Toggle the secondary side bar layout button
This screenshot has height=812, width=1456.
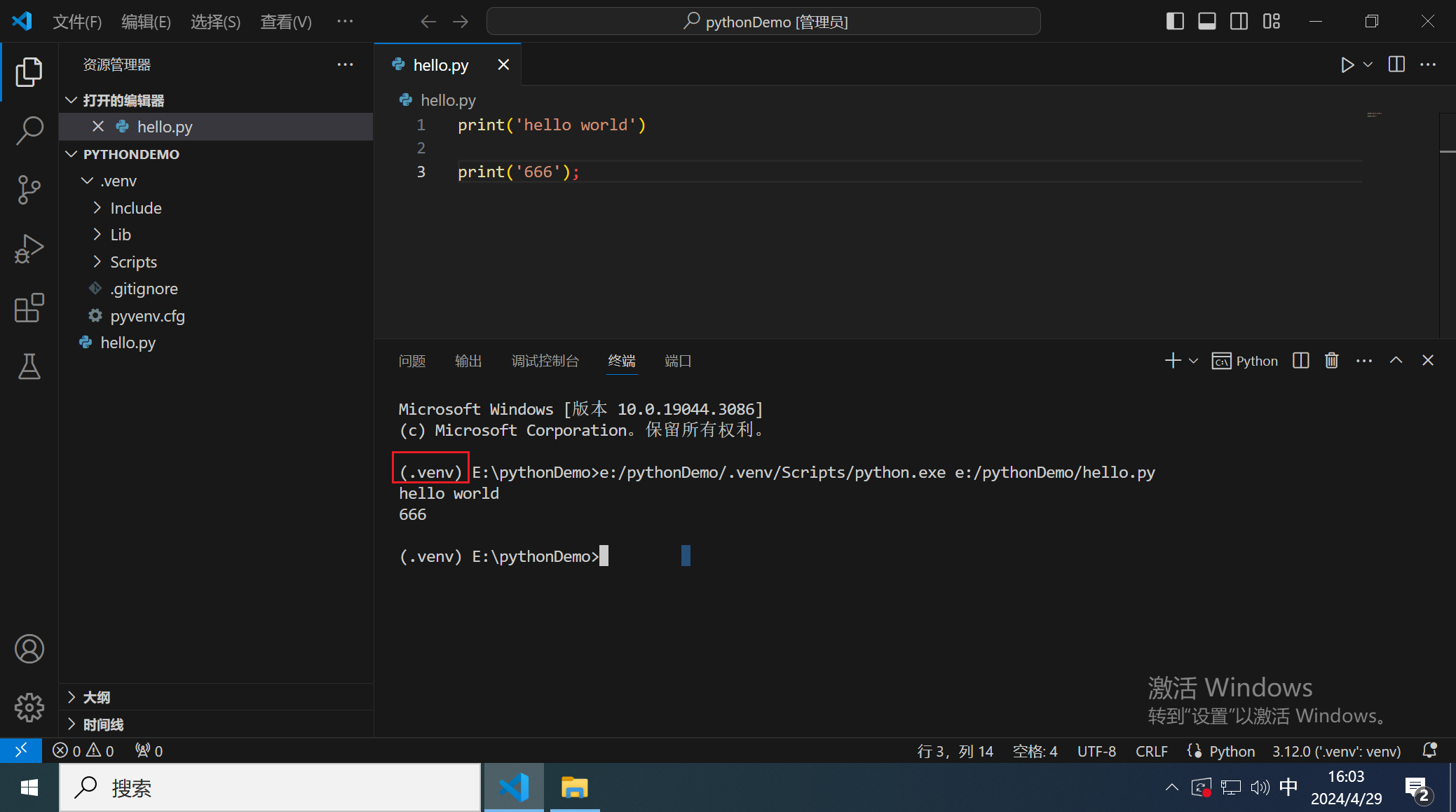pyautogui.click(x=1239, y=22)
